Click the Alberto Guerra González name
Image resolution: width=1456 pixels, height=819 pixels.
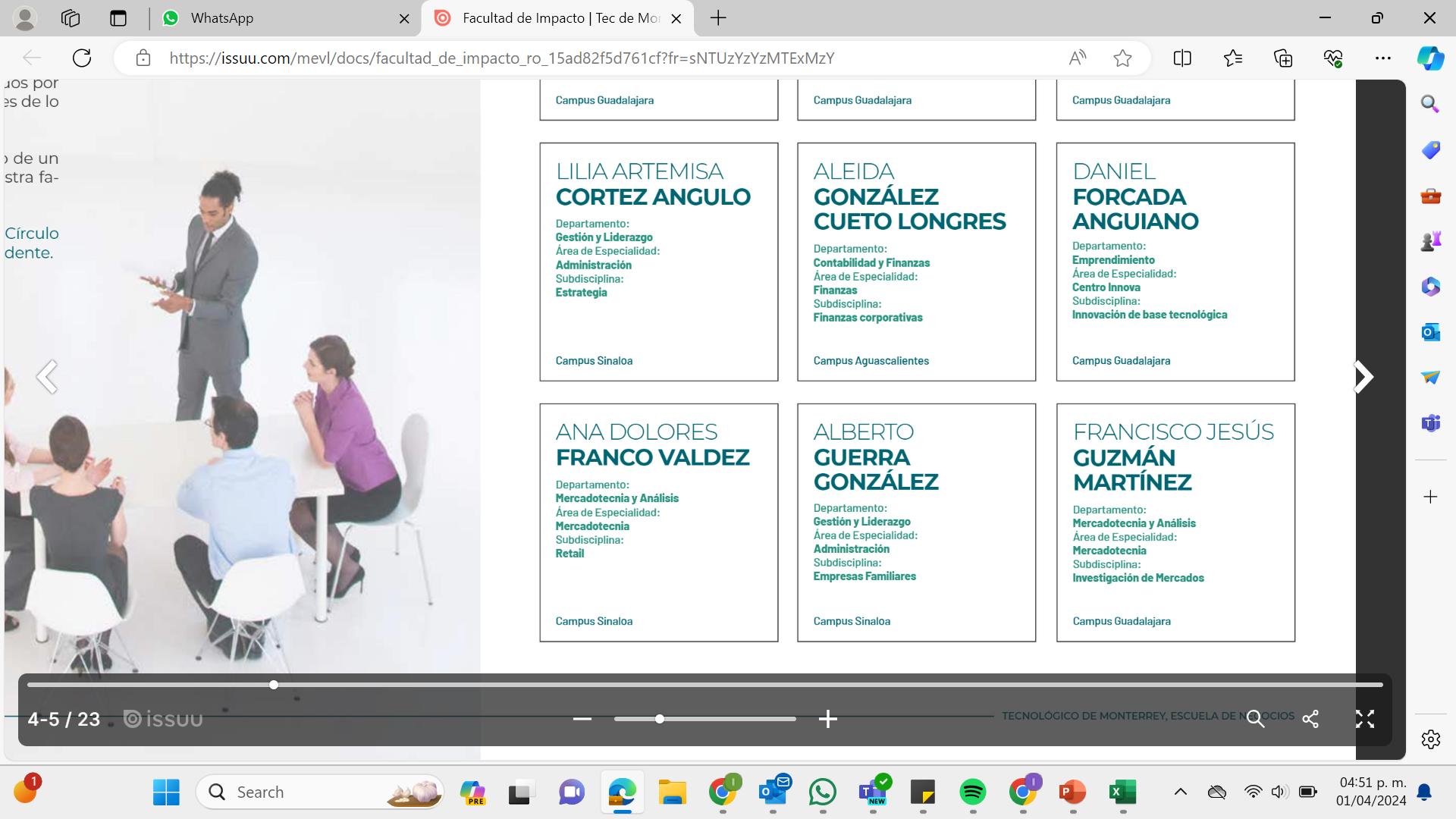click(876, 457)
